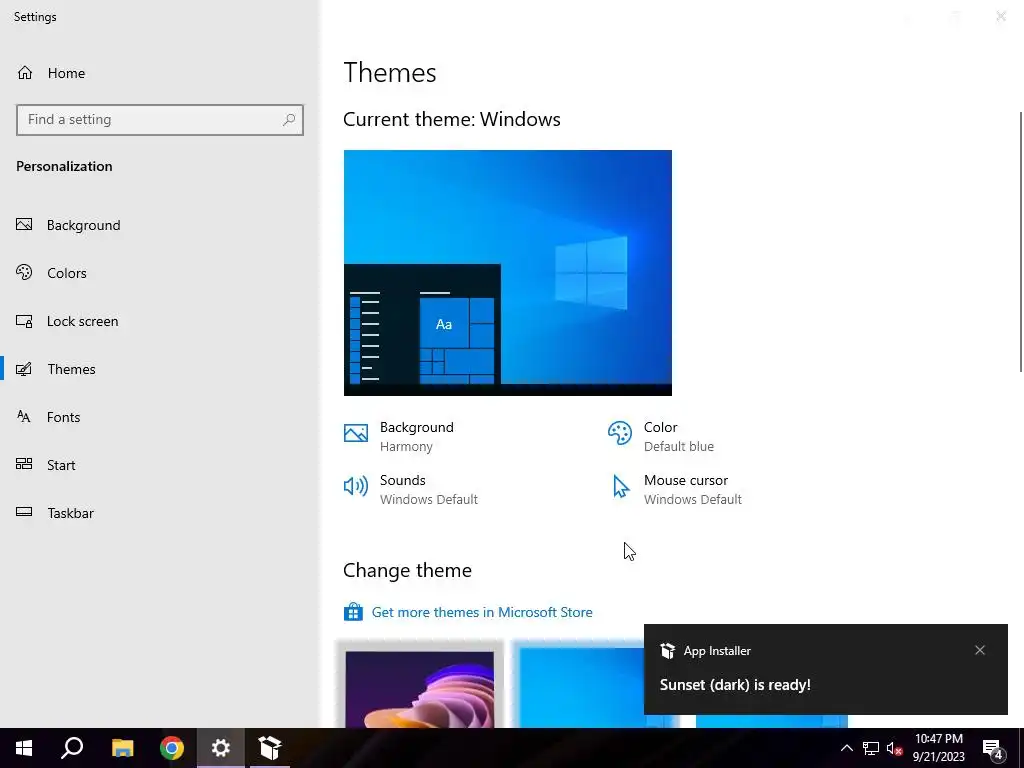Click Get more themes in Microsoft Store link
Screen dimensions: 1024x768
coord(482,612)
